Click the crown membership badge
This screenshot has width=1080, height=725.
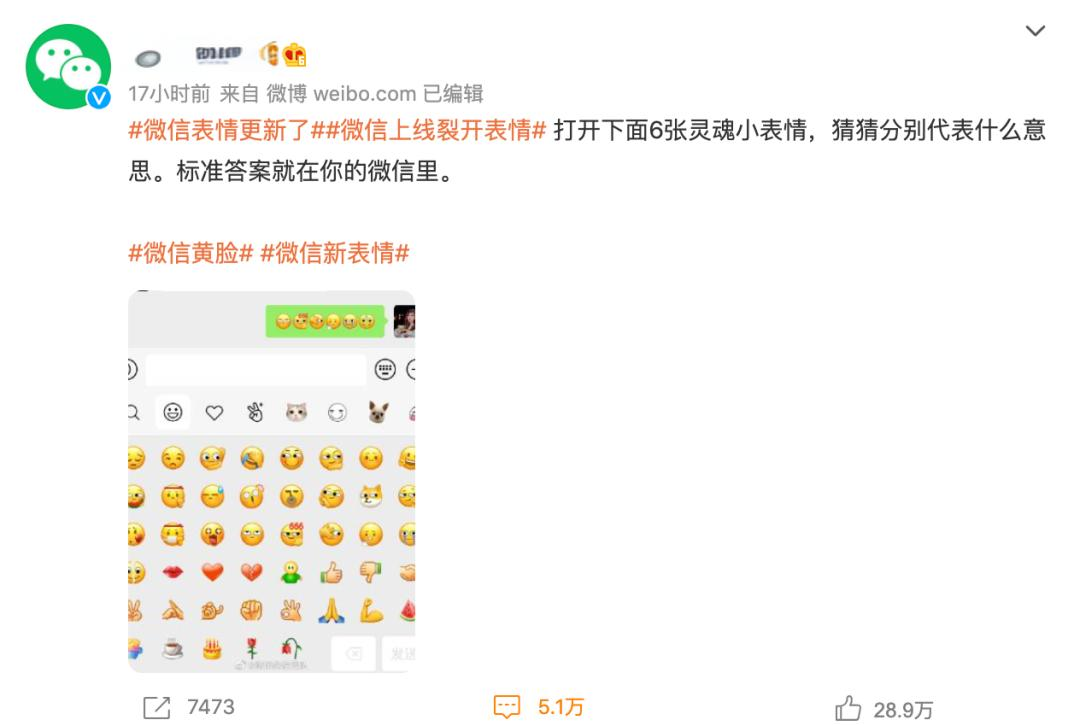point(294,54)
